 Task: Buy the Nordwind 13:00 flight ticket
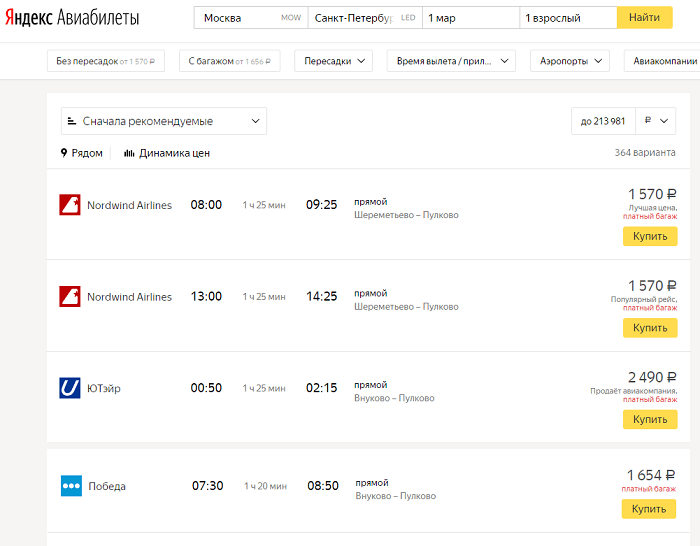click(650, 328)
